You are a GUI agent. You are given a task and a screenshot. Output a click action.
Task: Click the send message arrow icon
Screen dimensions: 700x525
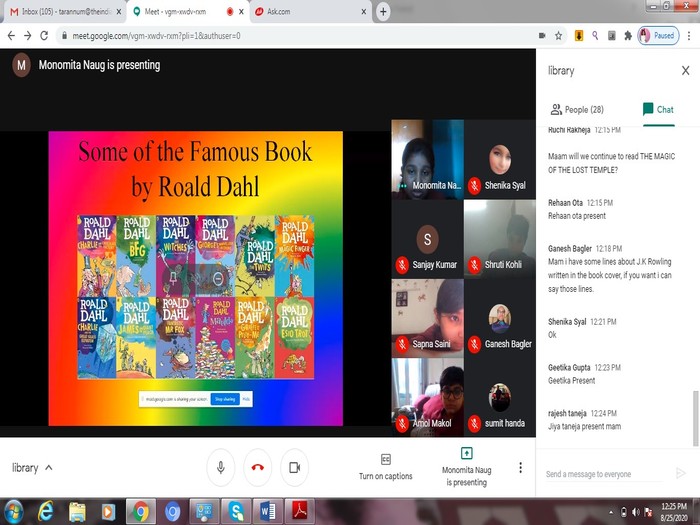coord(681,473)
